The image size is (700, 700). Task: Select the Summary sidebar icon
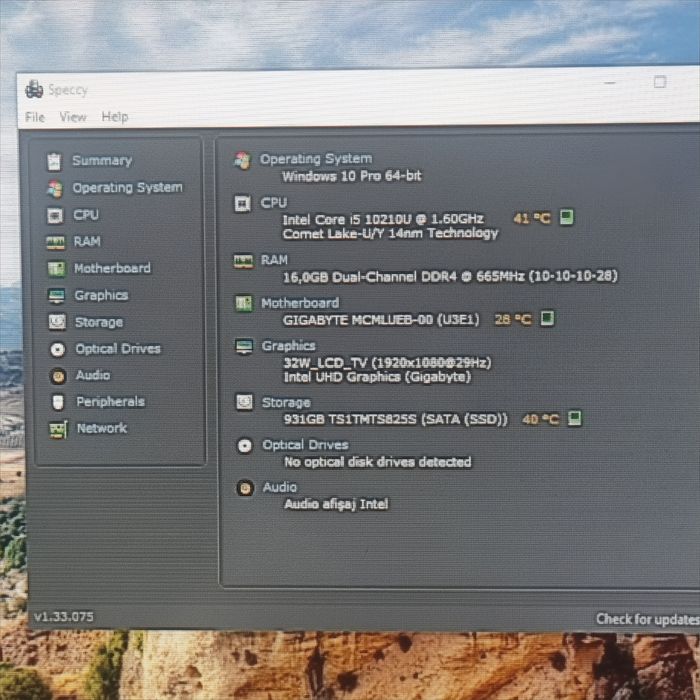click(54, 162)
